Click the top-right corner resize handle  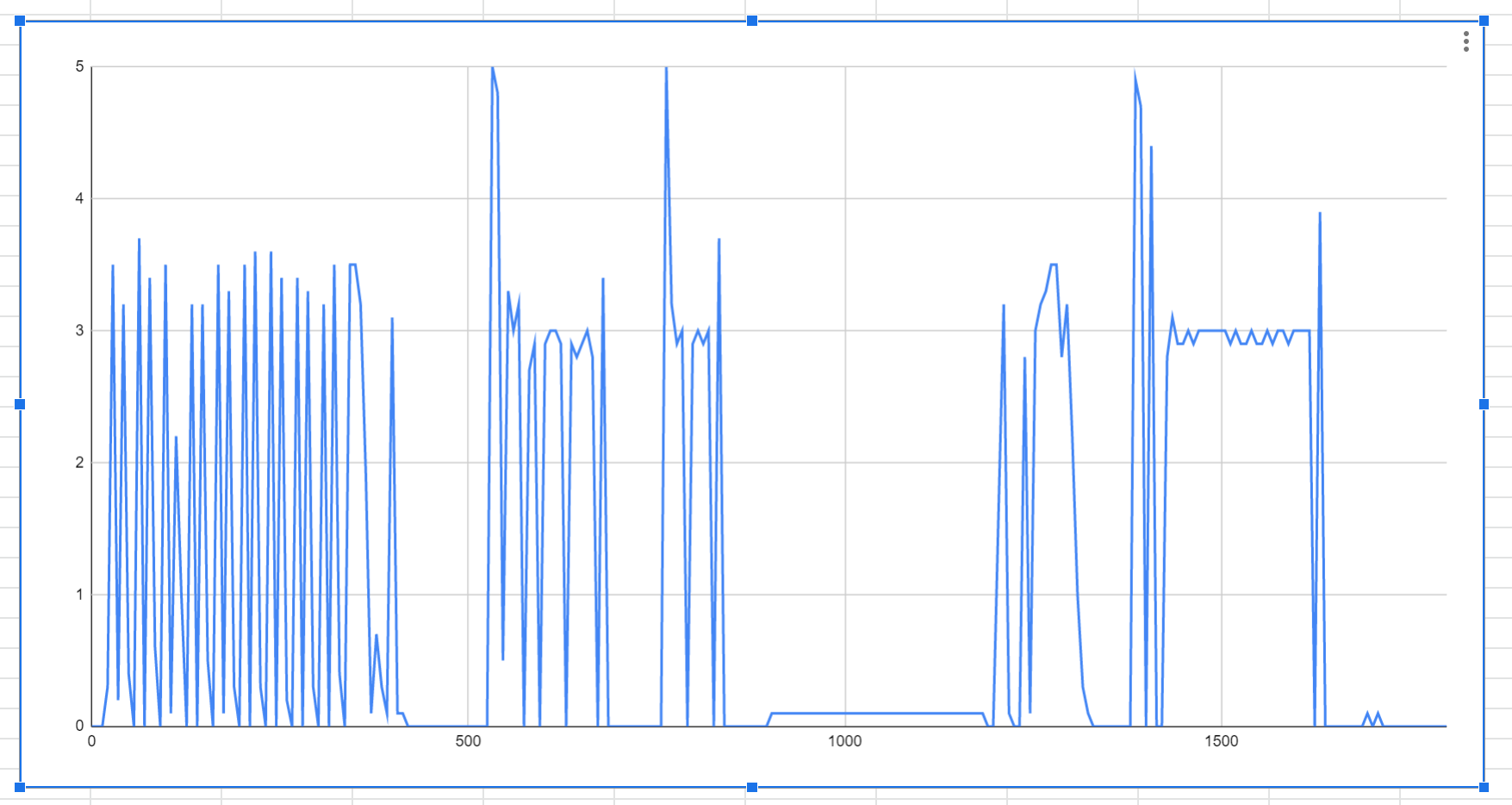(1484, 21)
